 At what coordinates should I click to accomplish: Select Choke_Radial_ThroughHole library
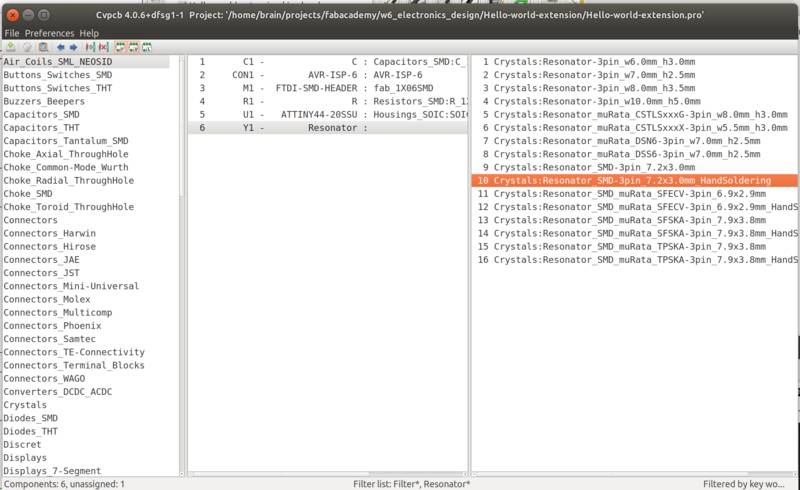68,181
